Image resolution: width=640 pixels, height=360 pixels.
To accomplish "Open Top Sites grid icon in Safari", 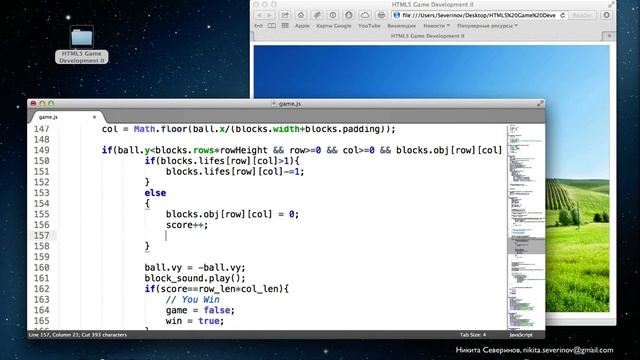I will [x=285, y=26].
